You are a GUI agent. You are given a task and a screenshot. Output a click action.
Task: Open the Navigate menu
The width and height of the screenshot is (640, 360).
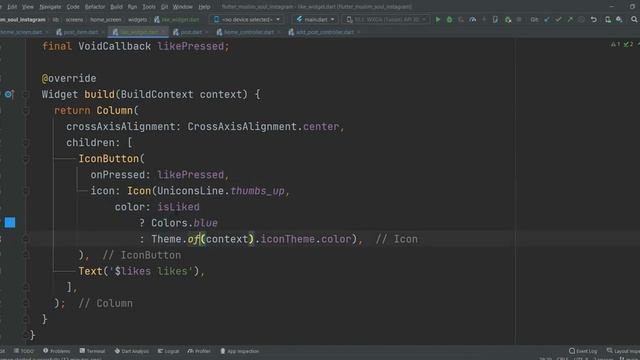[50, 7]
